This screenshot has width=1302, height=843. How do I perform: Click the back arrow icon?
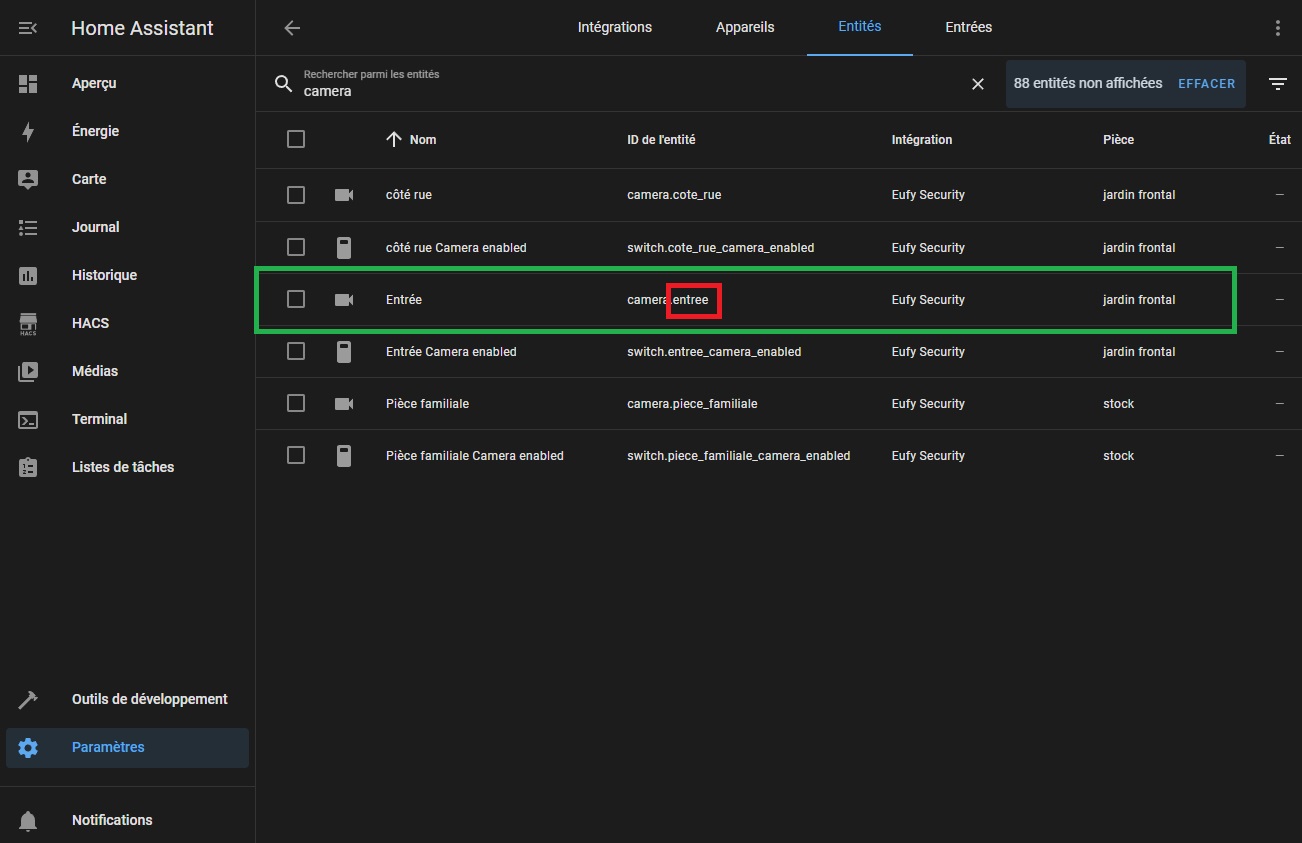point(292,28)
